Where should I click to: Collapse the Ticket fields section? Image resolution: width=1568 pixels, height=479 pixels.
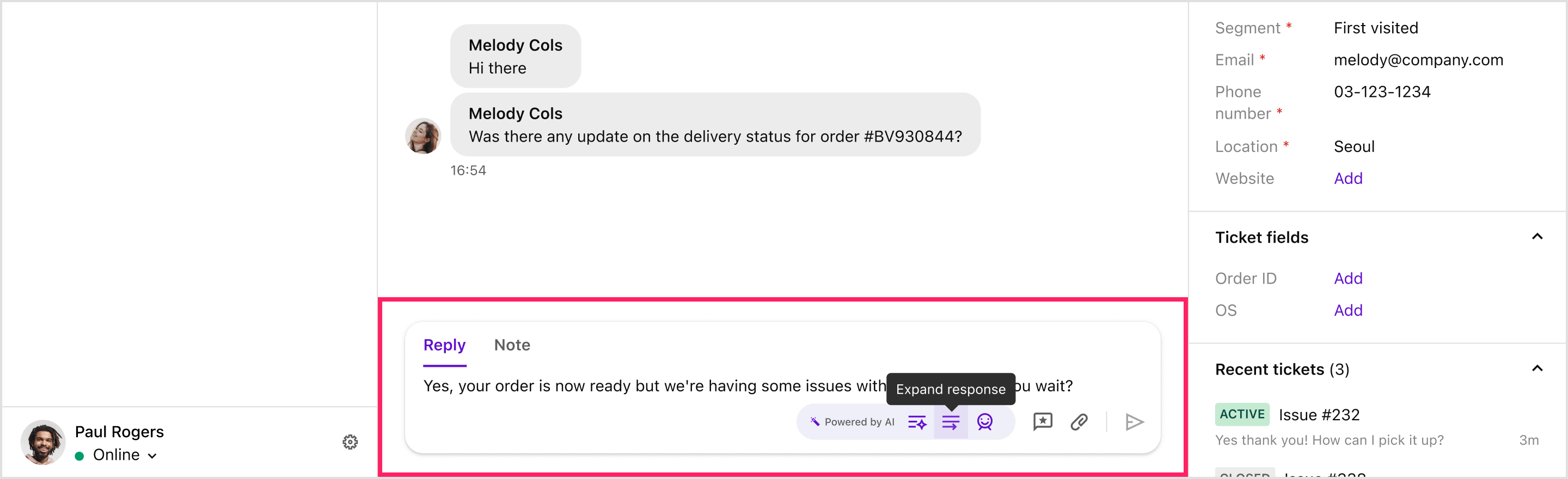[1536, 237]
